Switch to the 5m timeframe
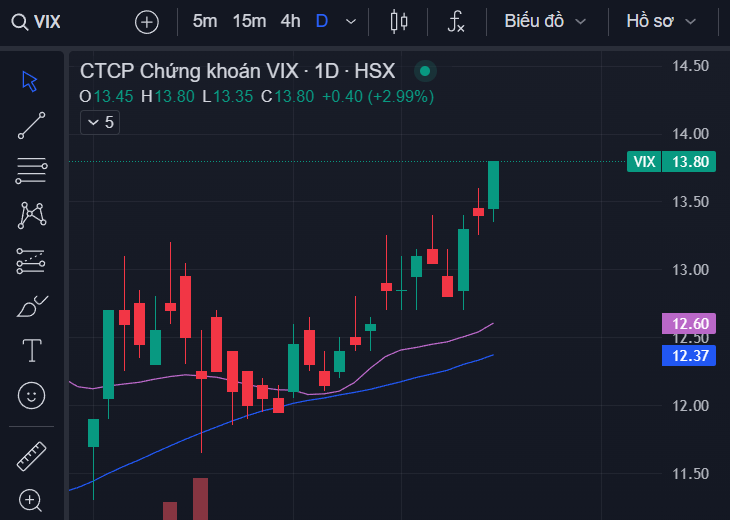 point(205,21)
